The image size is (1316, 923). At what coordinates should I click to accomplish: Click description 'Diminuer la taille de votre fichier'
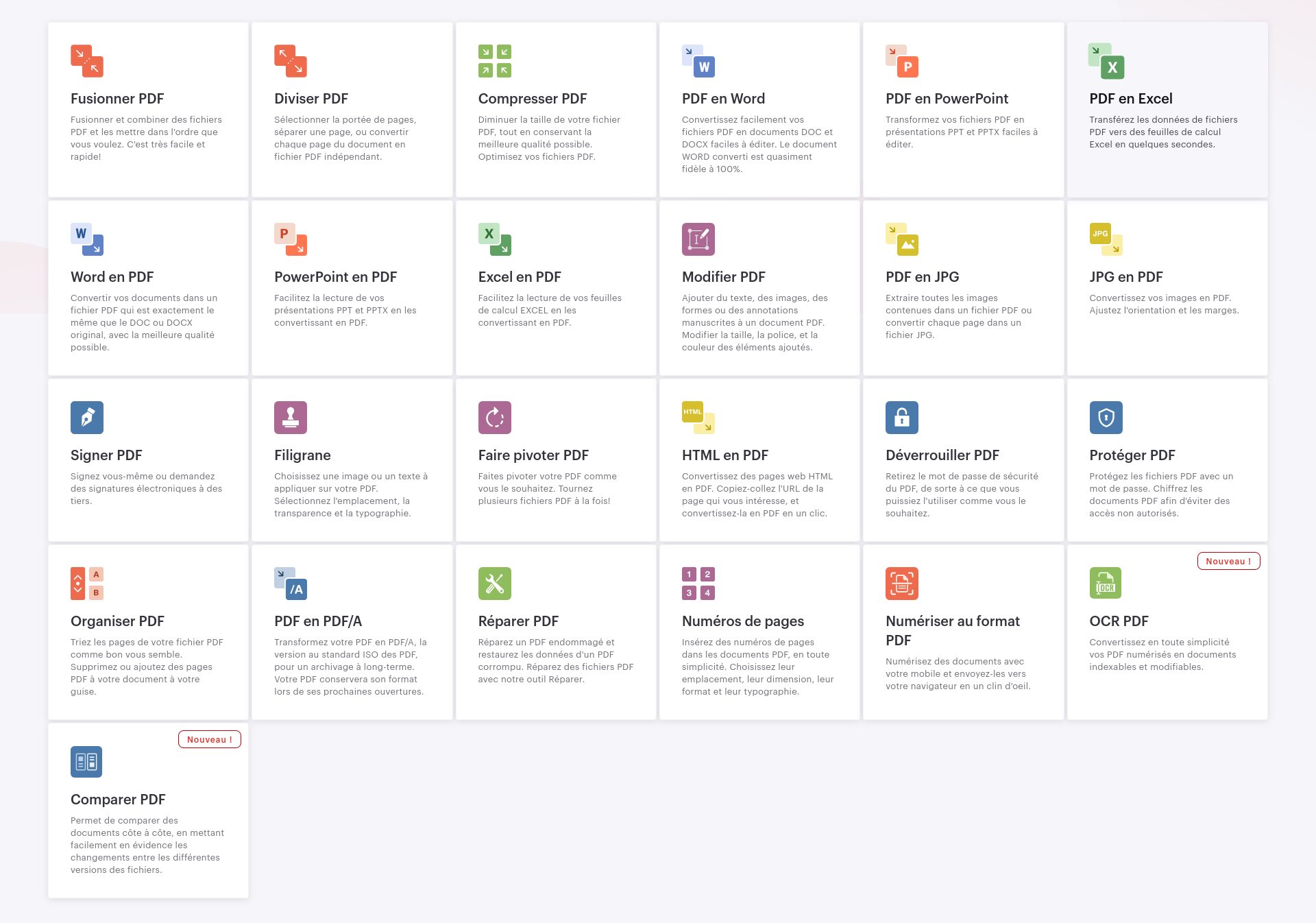point(549,119)
